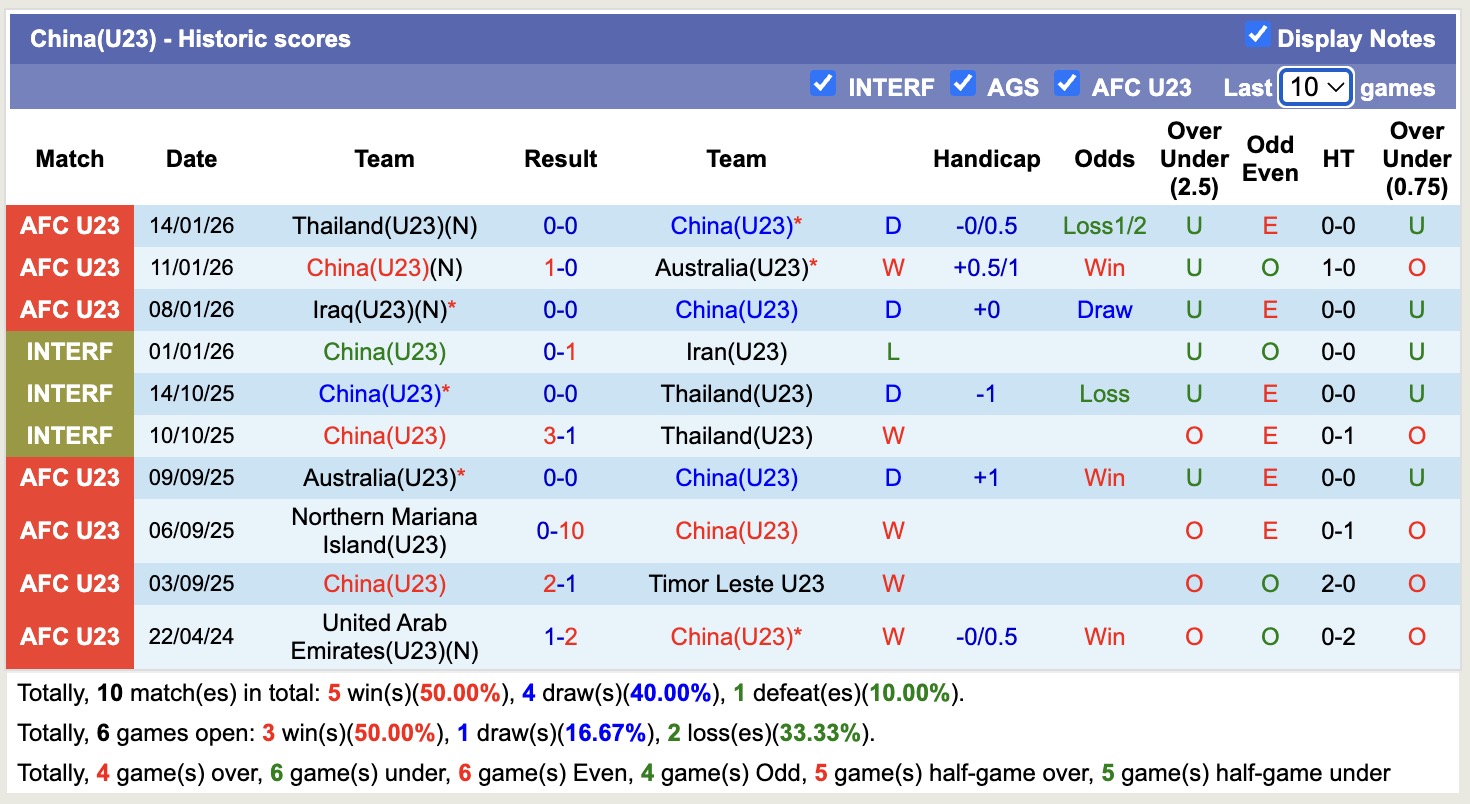Click the Handicap column header

pos(986,159)
